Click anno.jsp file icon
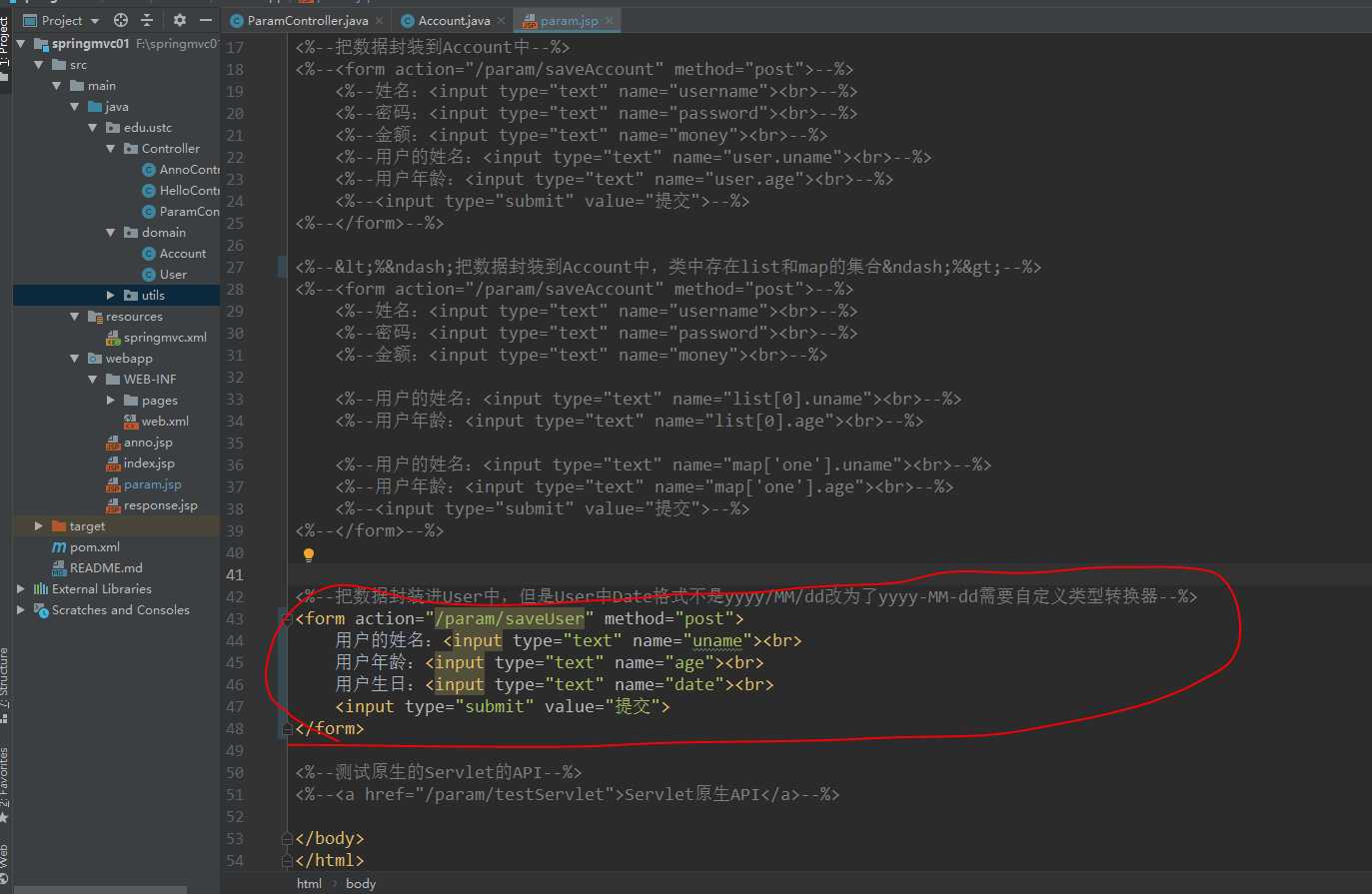Image resolution: width=1372 pixels, height=894 pixels. click(x=113, y=443)
